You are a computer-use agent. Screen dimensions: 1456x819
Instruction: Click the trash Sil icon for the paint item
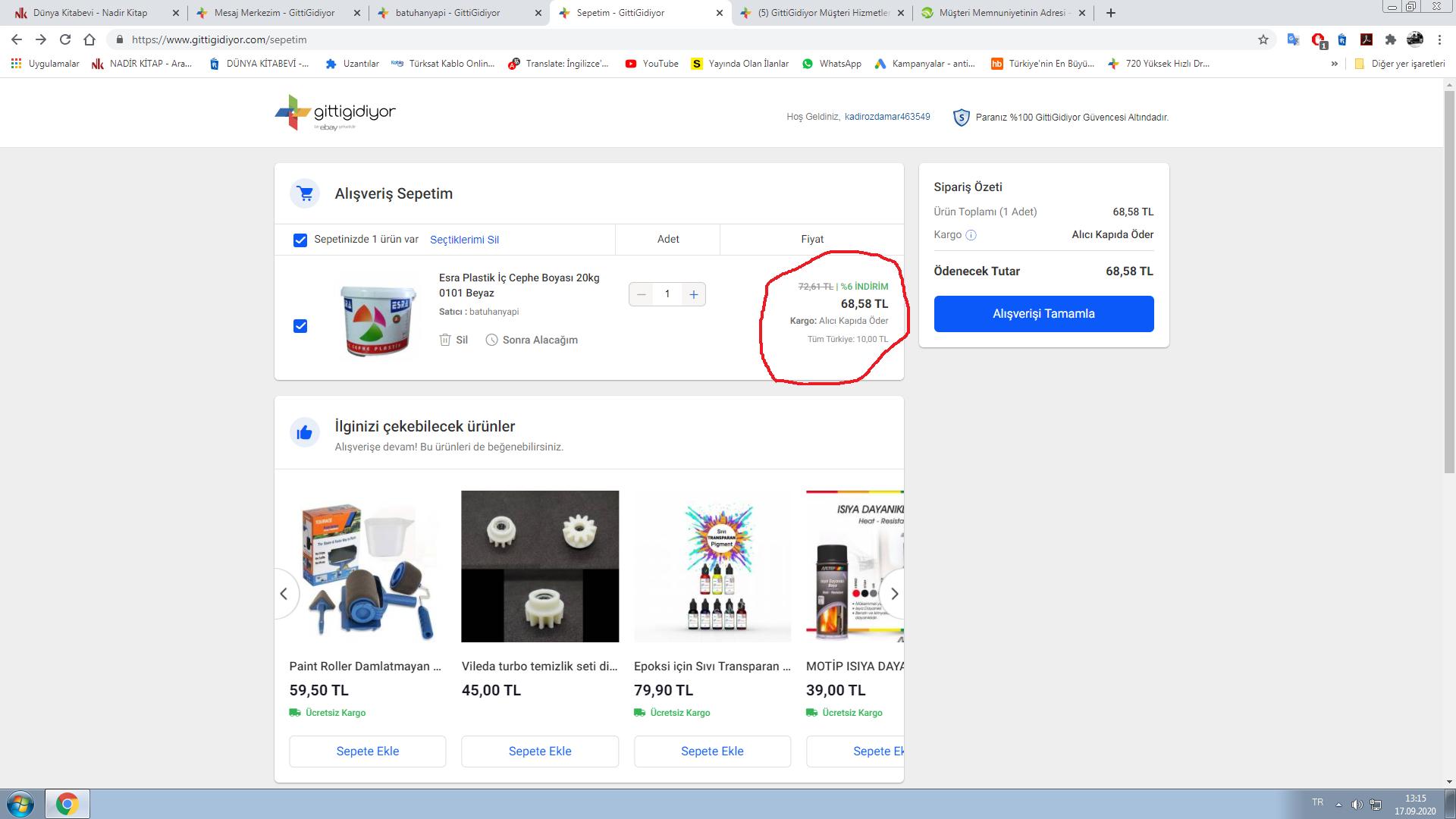[x=445, y=340]
